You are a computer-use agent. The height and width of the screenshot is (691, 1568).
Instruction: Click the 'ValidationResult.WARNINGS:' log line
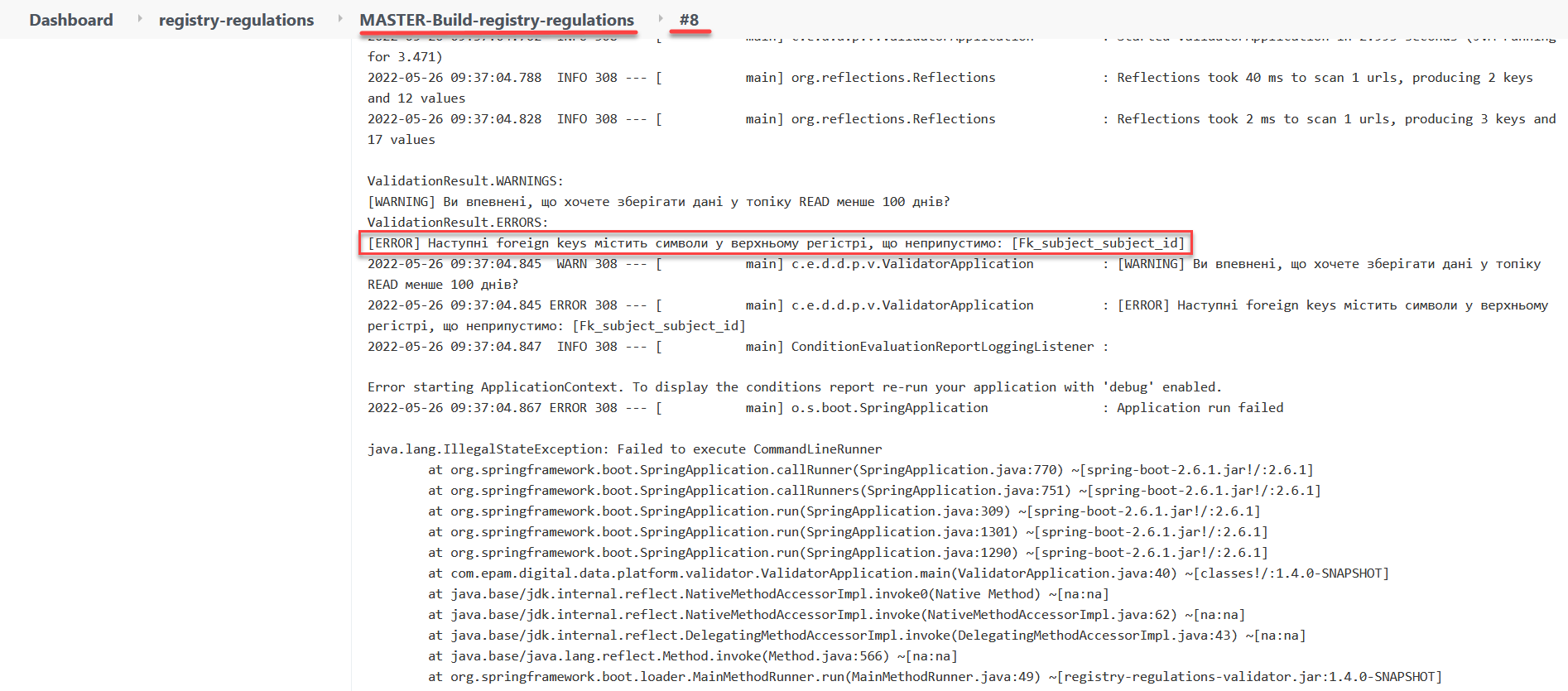click(x=465, y=181)
